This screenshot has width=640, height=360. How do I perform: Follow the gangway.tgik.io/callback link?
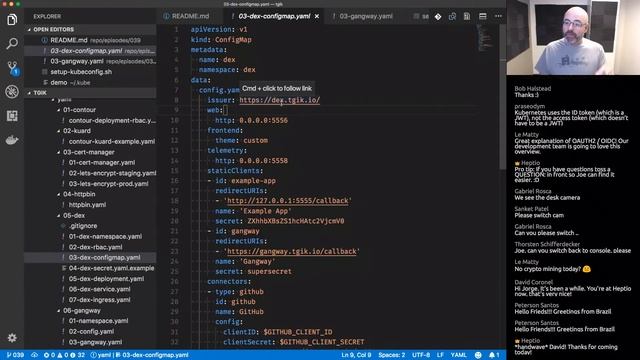pos(292,251)
